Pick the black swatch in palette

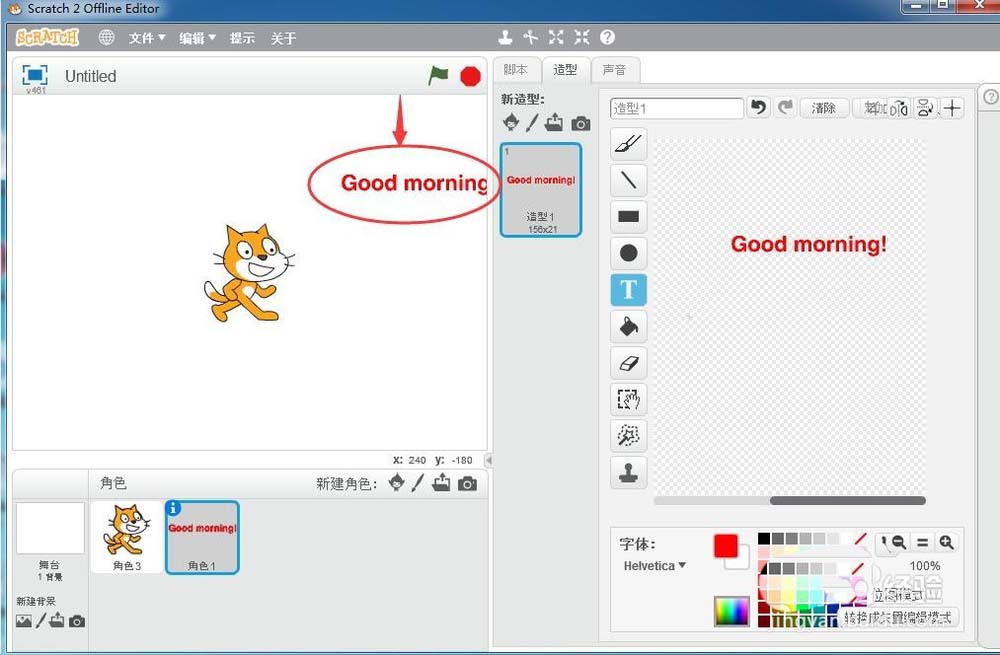pyautogui.click(x=763, y=539)
